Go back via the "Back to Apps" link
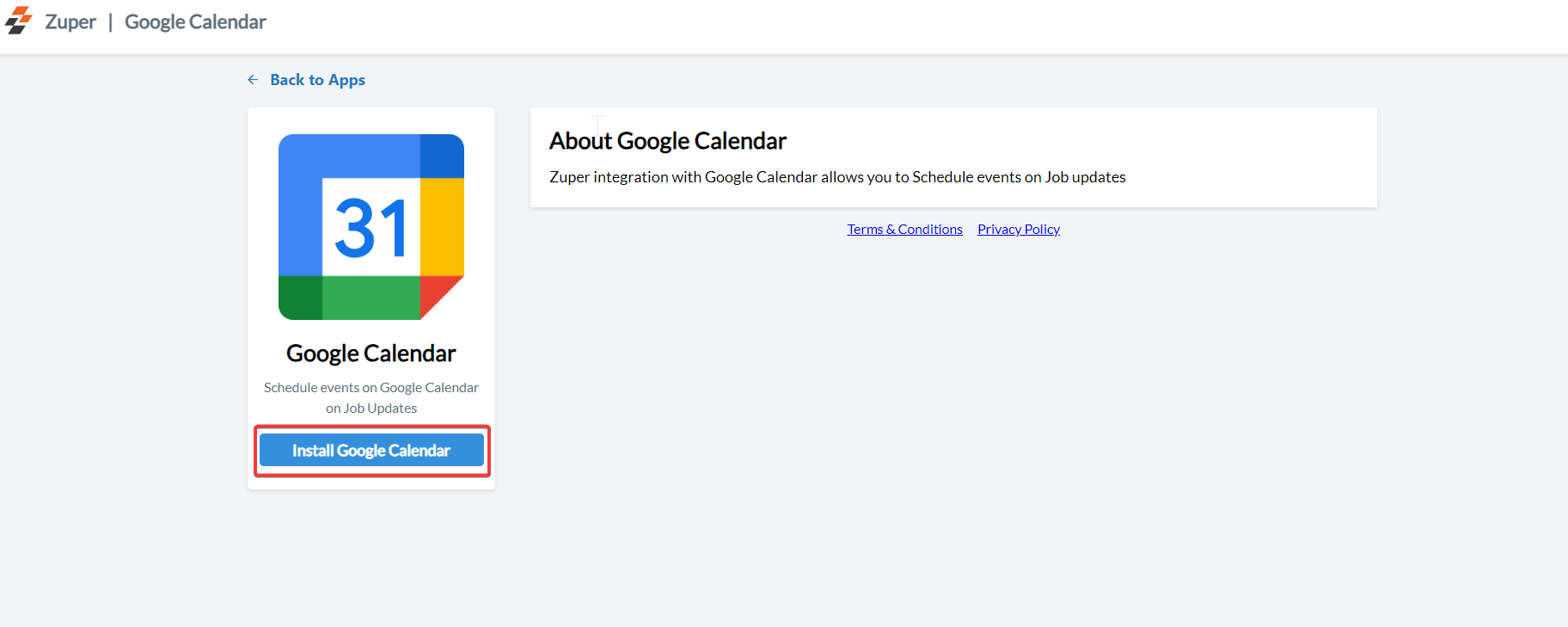Screen dimensions: 1568x627 pyautogui.click(x=317, y=80)
